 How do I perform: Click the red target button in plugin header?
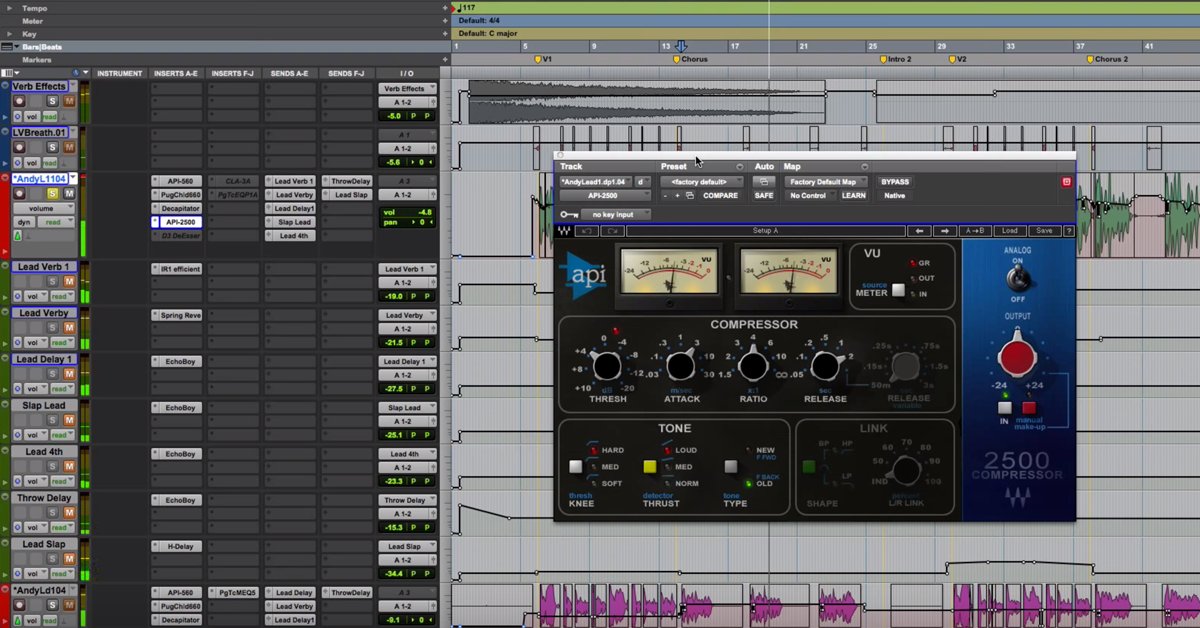(1067, 182)
